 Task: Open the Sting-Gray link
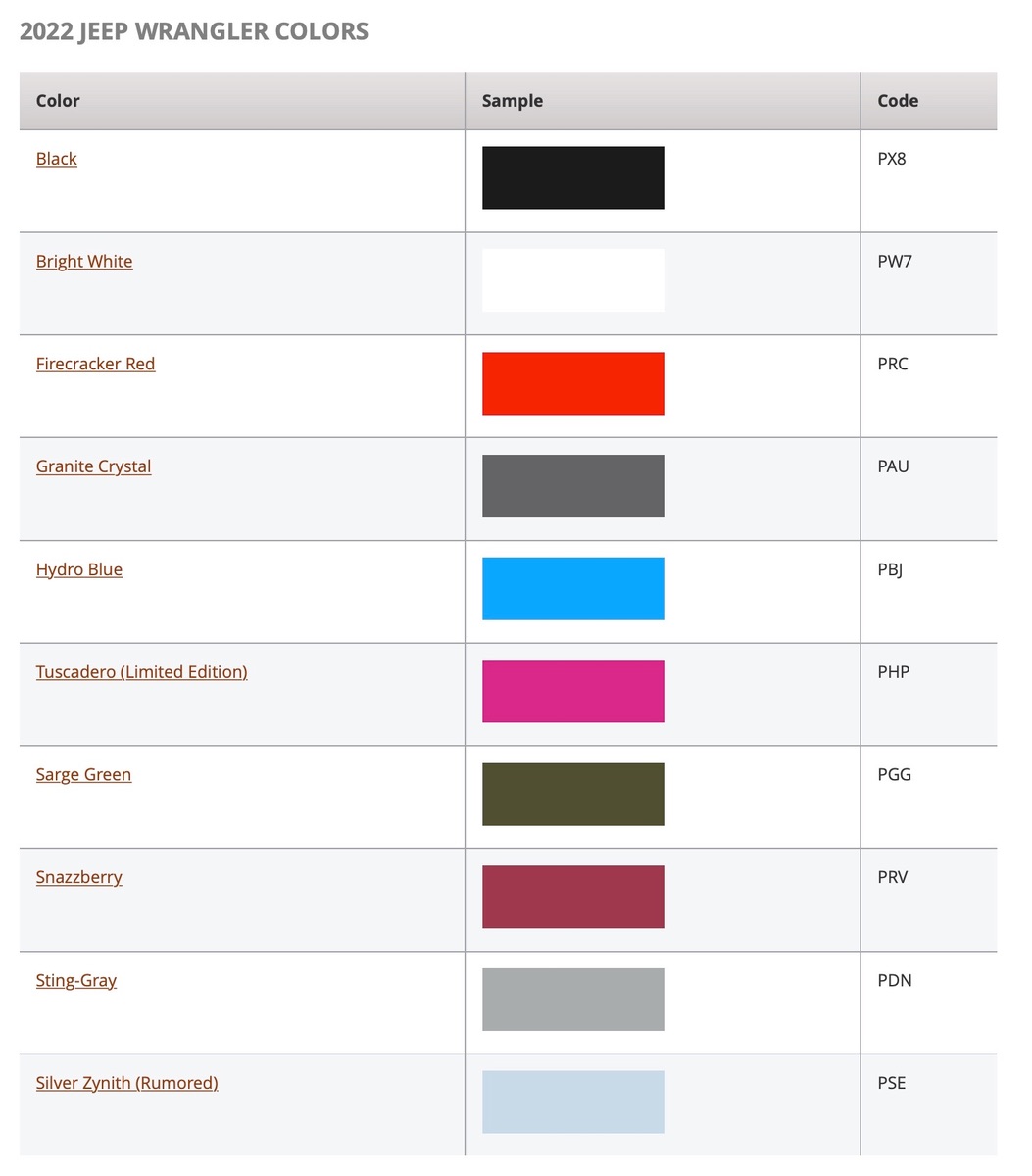click(x=75, y=980)
